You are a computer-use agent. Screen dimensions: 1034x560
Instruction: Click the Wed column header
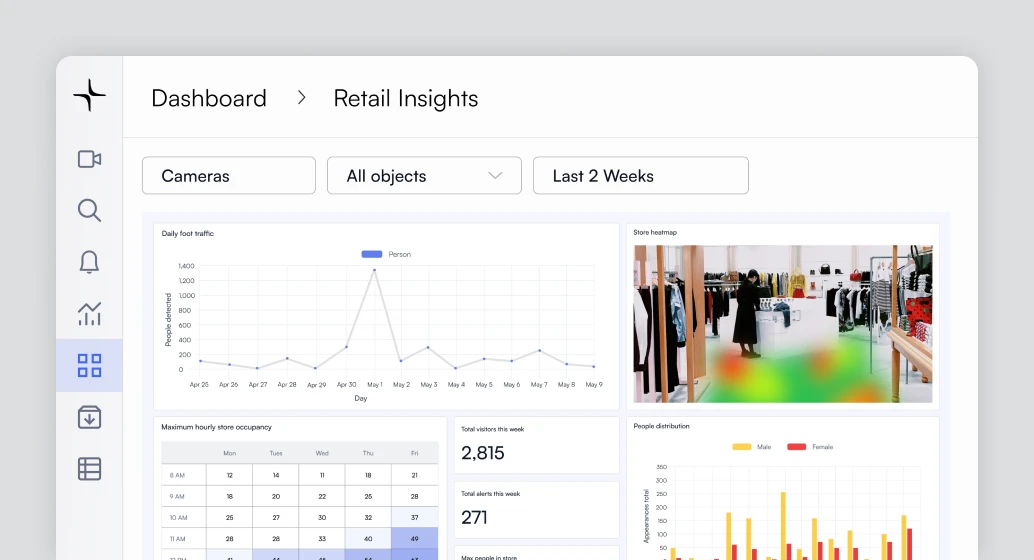coord(322,453)
